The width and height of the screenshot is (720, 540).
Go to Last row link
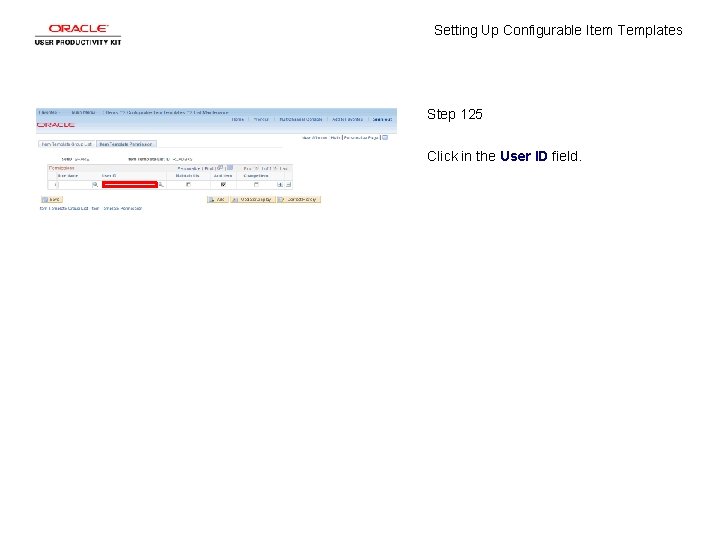[x=283, y=169]
